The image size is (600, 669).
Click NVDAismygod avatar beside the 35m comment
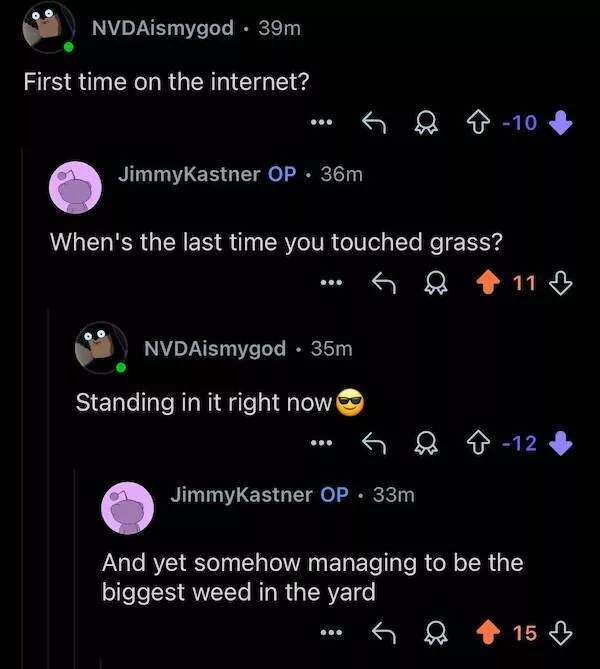coord(101,349)
